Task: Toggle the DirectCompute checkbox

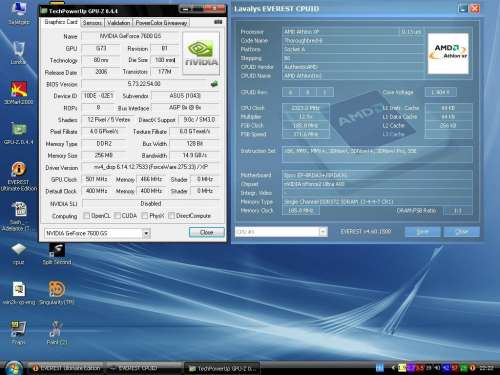Action: click(171, 216)
